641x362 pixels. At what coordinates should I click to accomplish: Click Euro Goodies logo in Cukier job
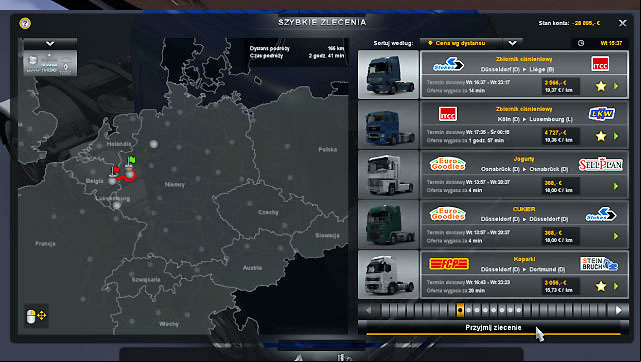click(x=448, y=214)
